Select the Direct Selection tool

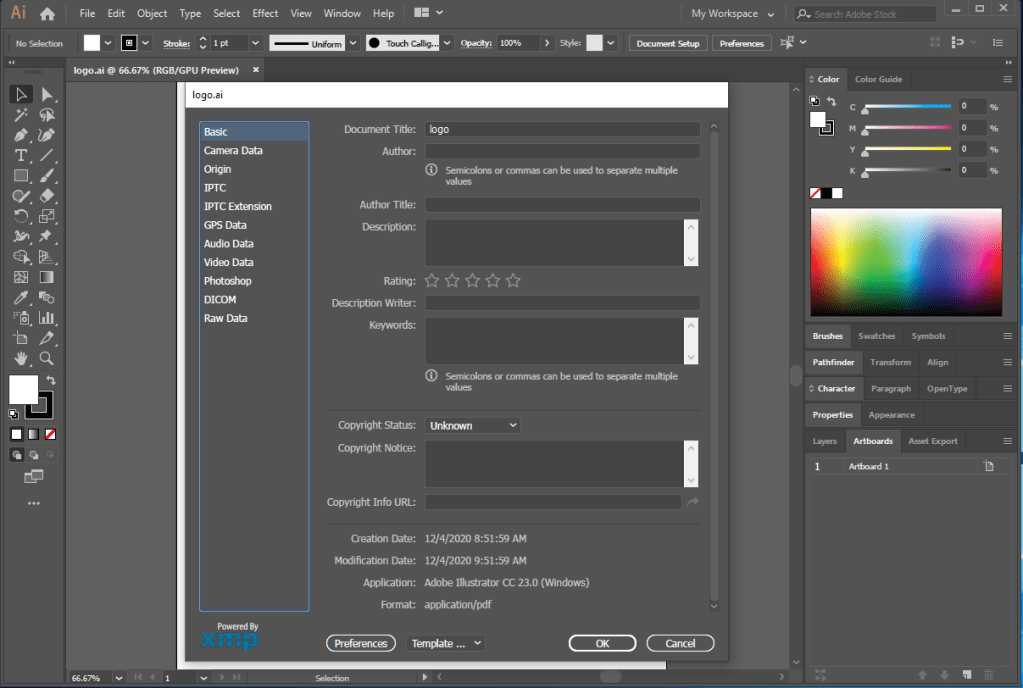pos(46,95)
